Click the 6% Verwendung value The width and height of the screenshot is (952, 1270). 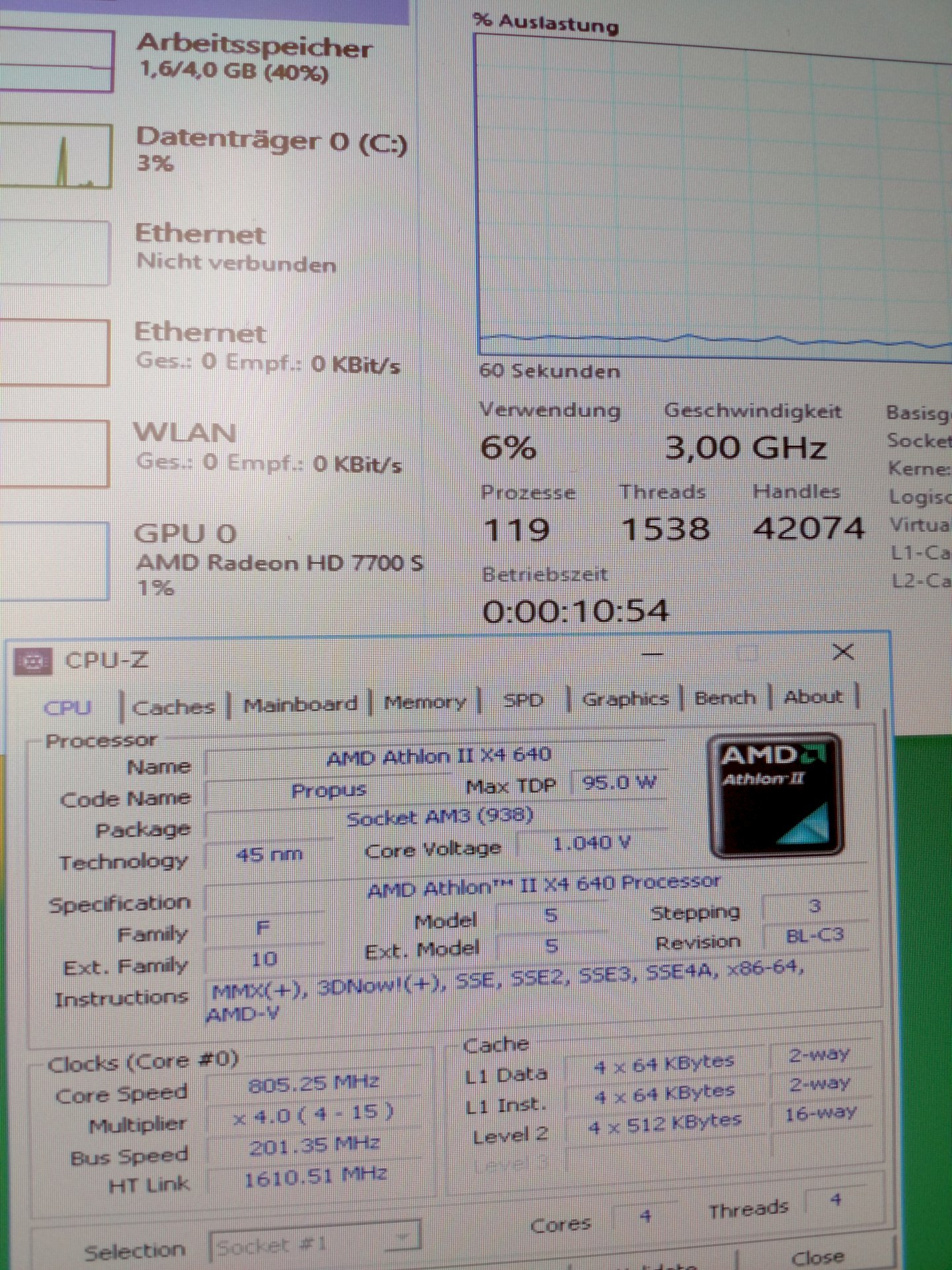tap(508, 448)
